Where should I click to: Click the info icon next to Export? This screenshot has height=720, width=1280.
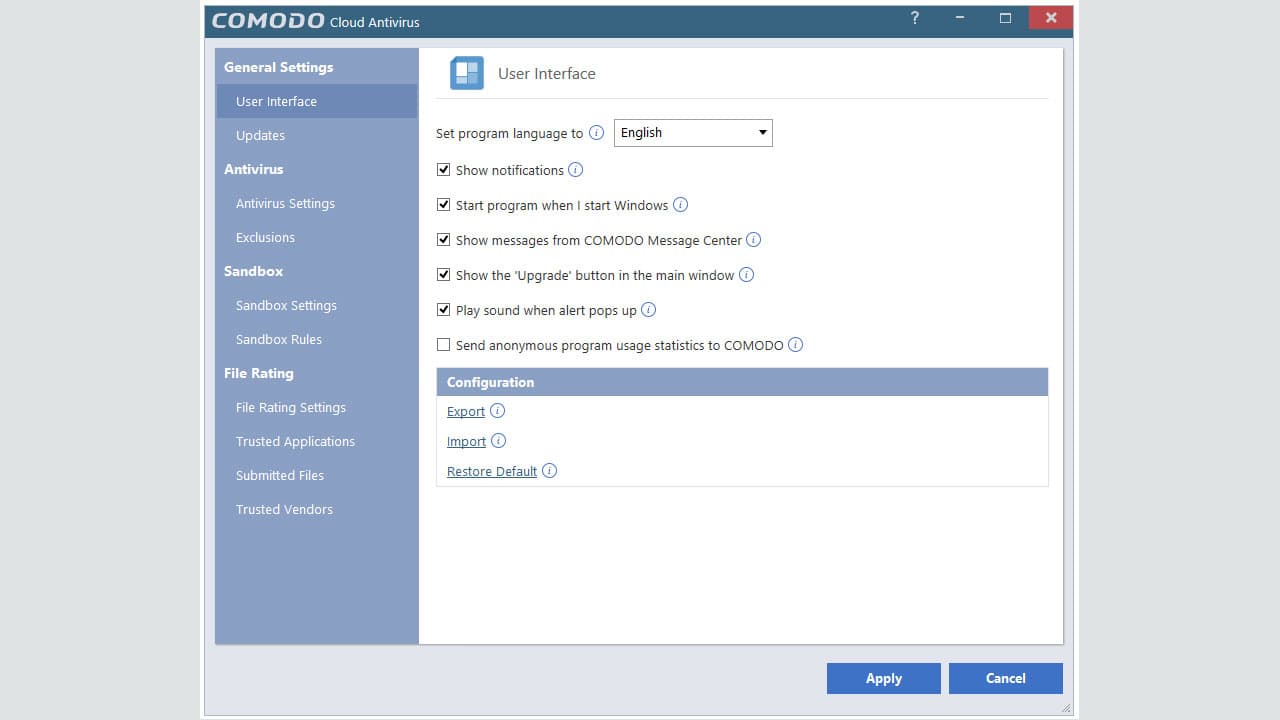(x=497, y=411)
